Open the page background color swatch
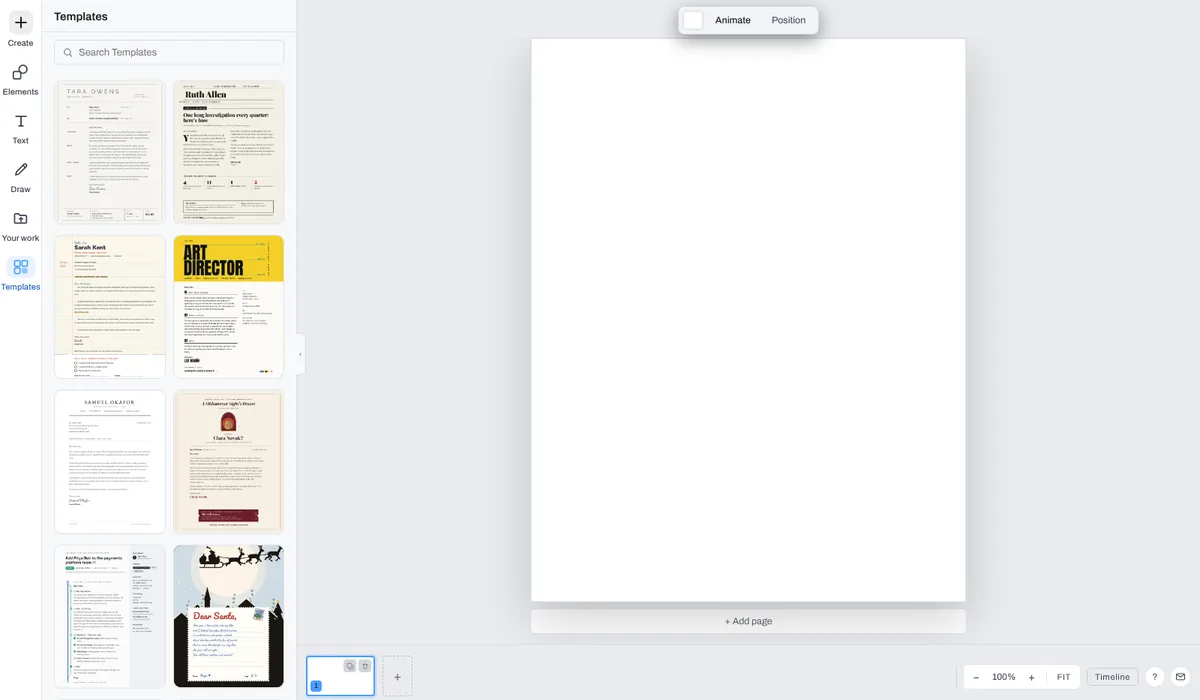1200x700 pixels. click(693, 20)
